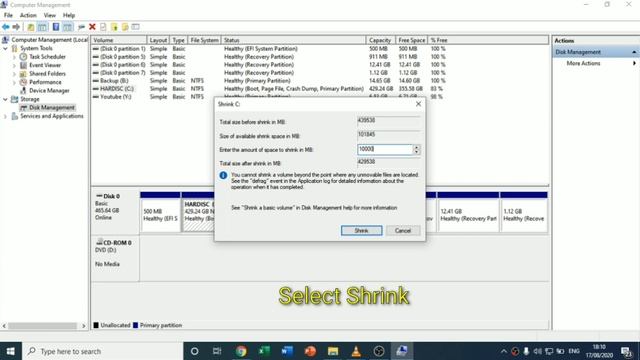This screenshot has height=360, width=640.
Task: Toggle the Show/Hide Console Tree icon
Action: [42, 27]
